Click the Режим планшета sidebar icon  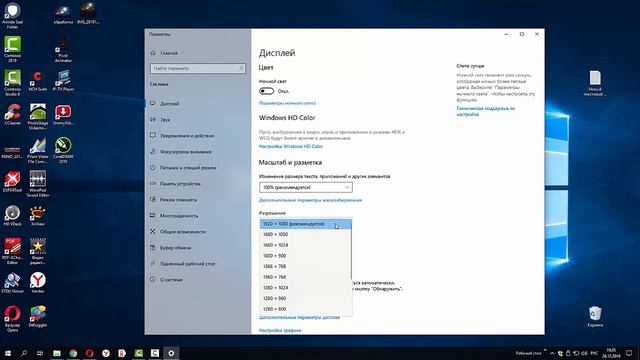point(153,200)
